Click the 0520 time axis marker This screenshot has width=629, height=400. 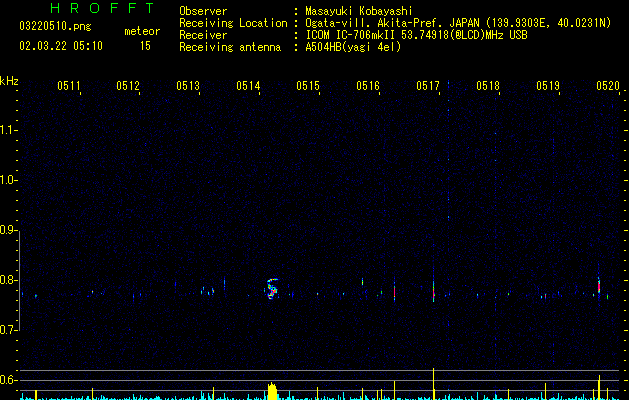pos(608,86)
